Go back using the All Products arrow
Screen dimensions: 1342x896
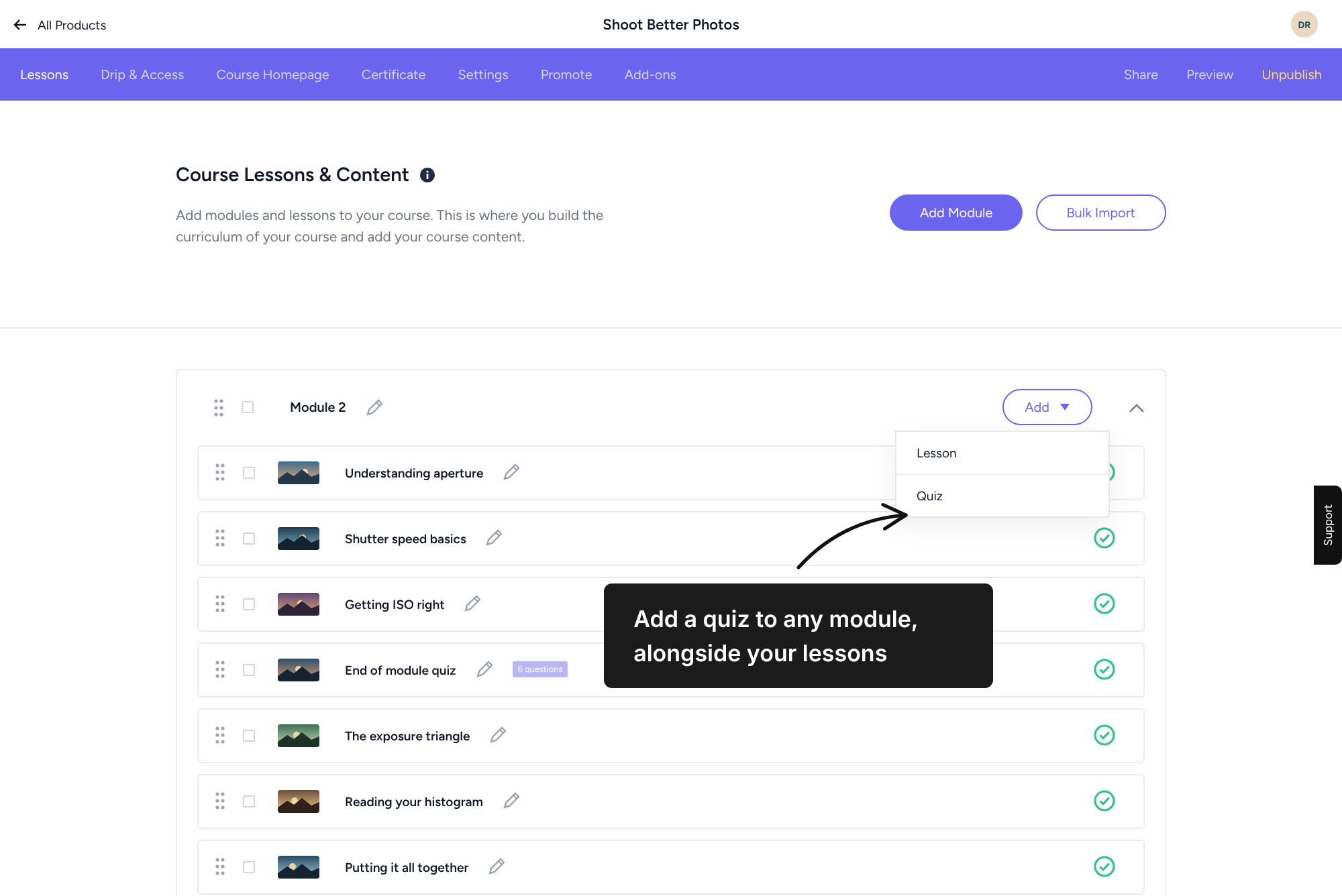click(20, 25)
